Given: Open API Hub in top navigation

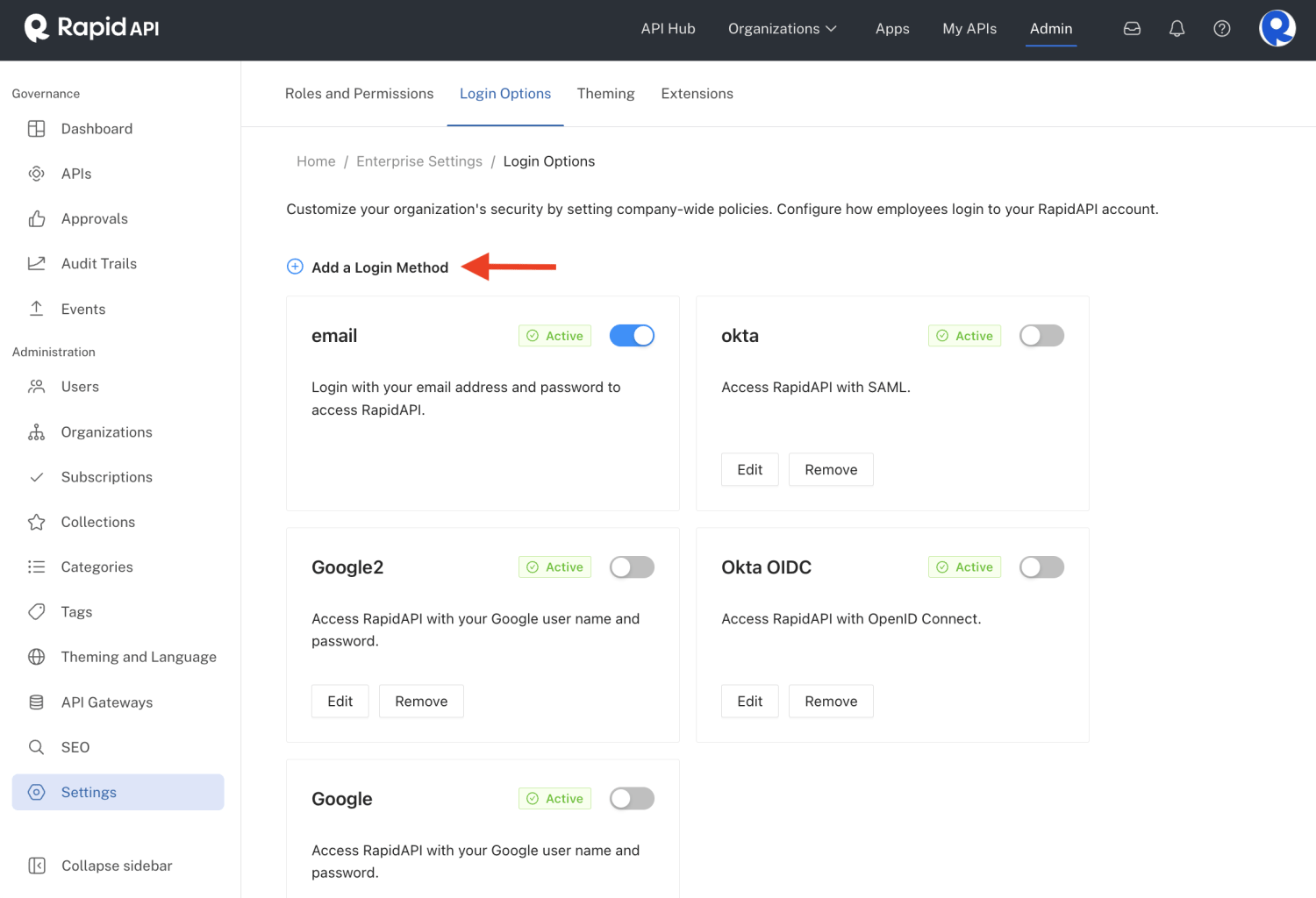Looking at the screenshot, I should tap(668, 29).
